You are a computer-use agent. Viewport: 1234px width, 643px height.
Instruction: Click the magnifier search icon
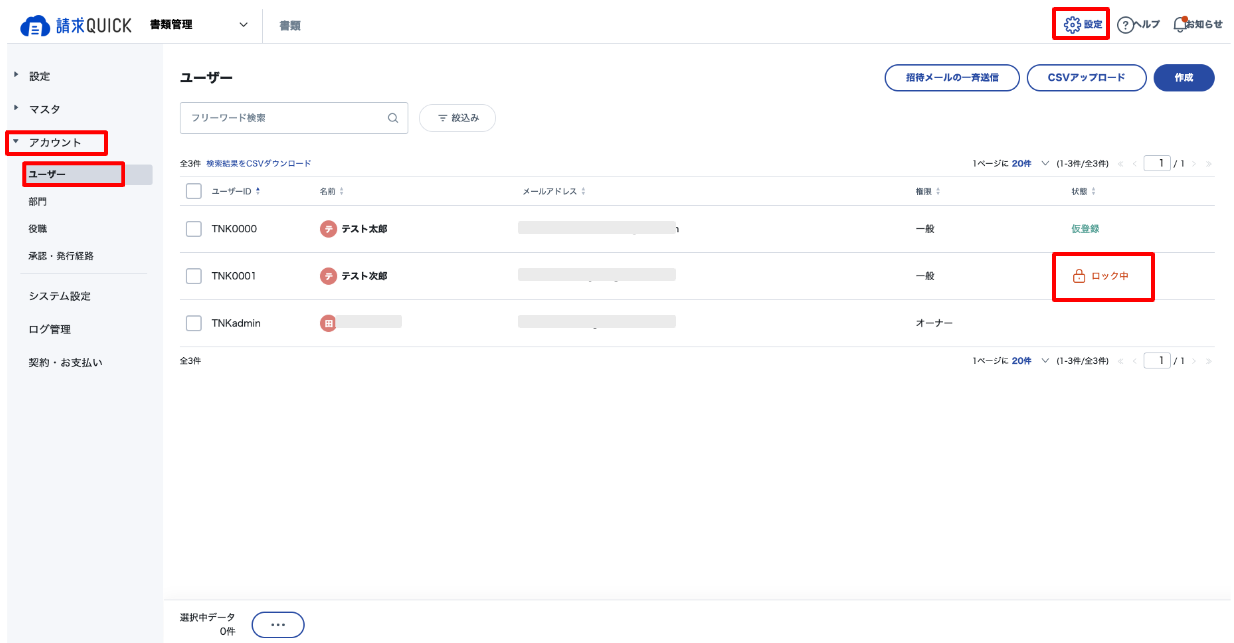point(393,118)
